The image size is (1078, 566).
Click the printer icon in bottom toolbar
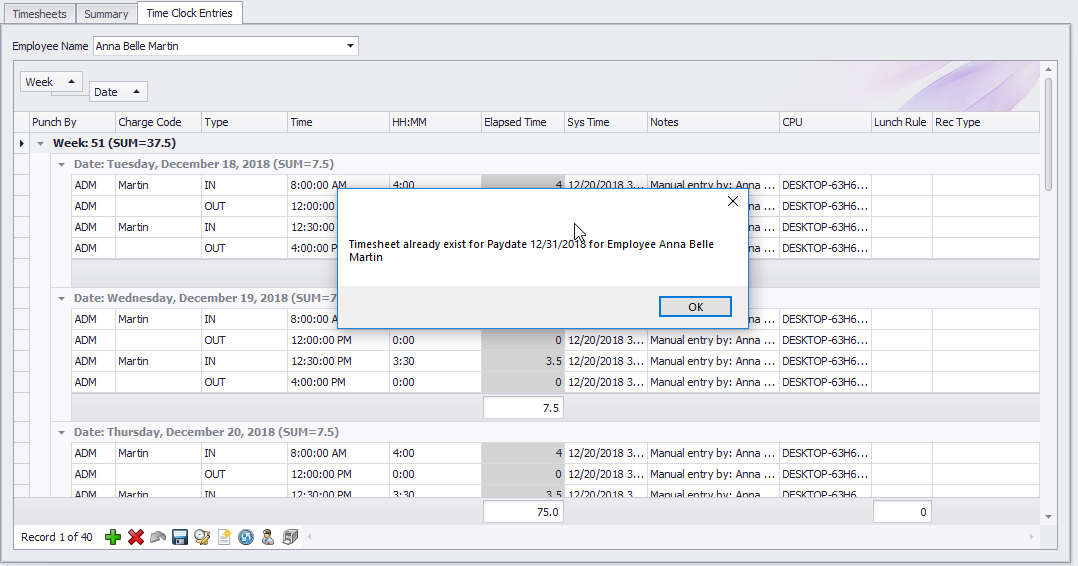(290, 538)
